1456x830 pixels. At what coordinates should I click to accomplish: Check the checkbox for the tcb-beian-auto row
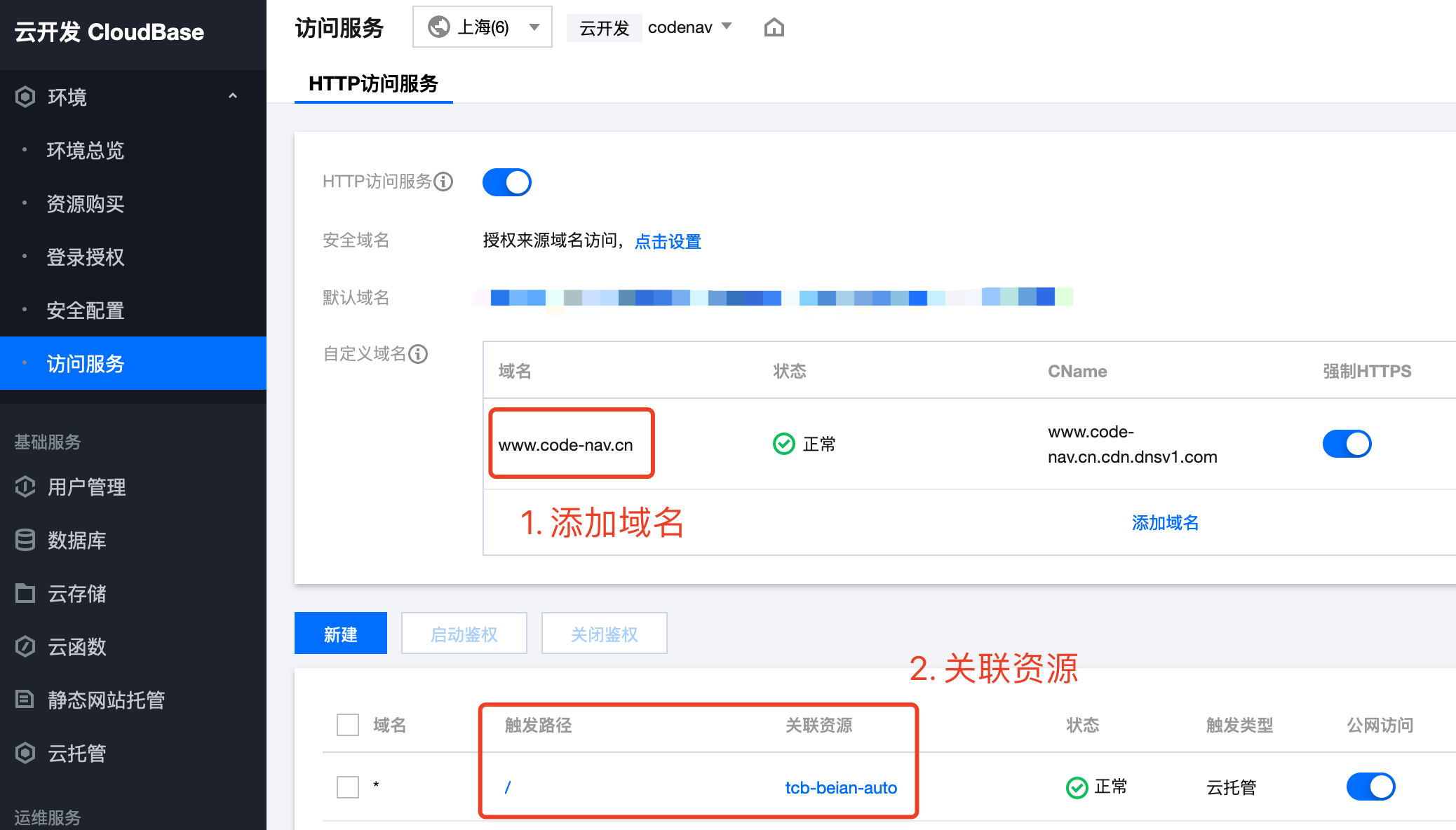(x=347, y=787)
